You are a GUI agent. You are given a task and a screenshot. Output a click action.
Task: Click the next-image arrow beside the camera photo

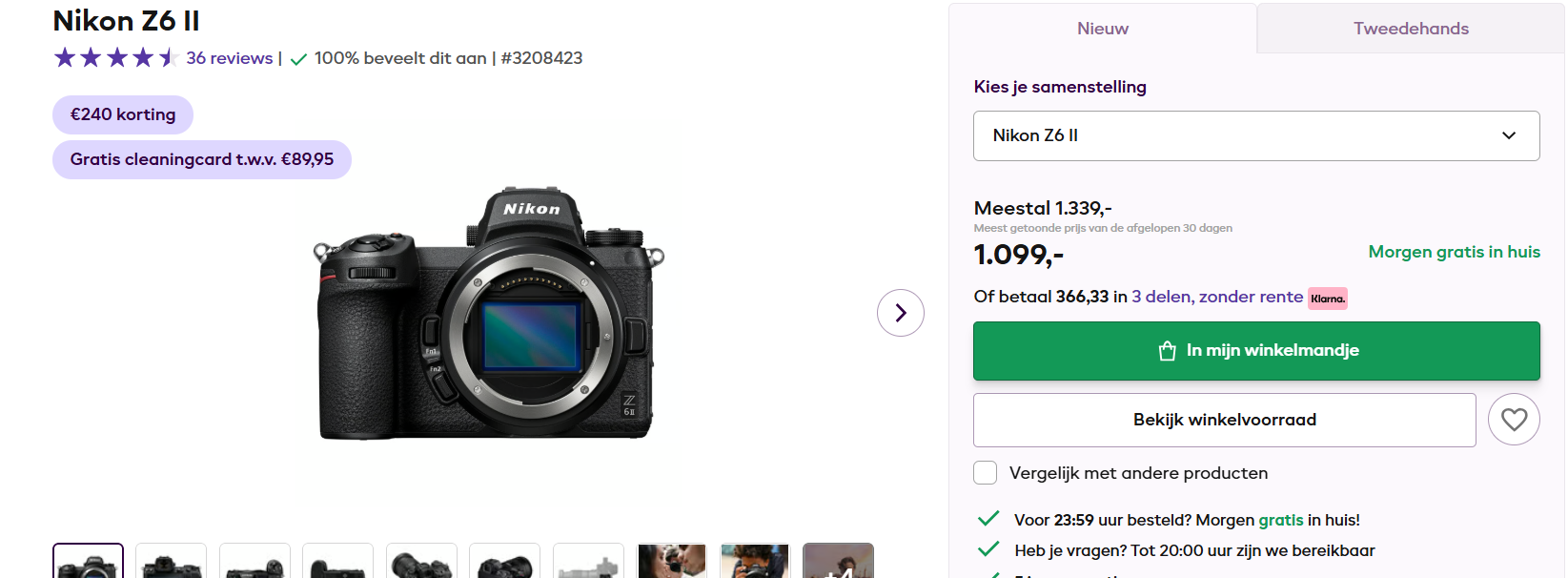click(x=900, y=313)
